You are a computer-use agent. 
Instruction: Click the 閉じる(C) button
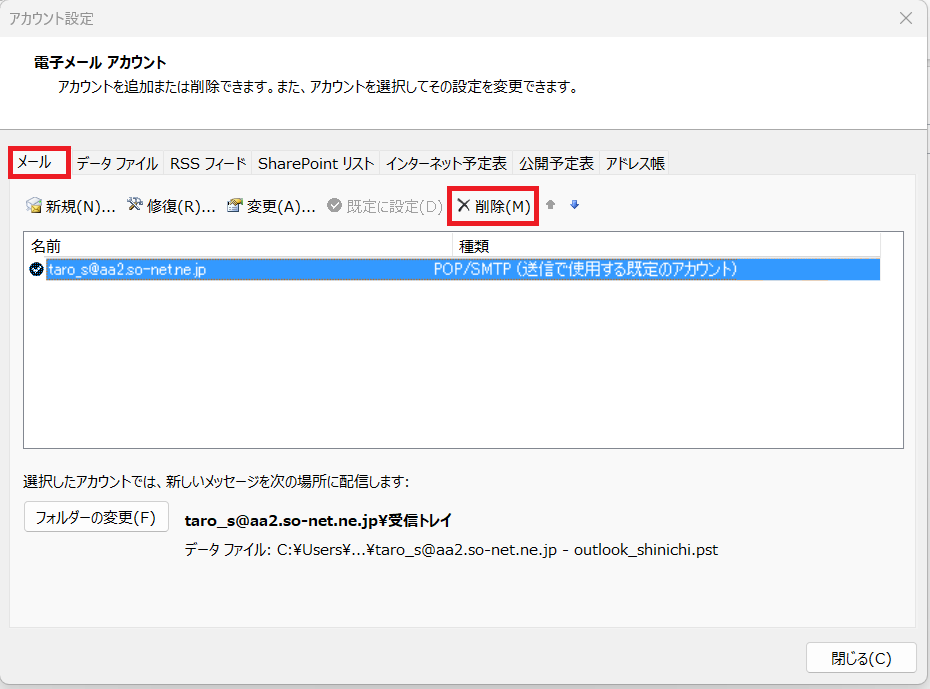[x=860, y=658]
